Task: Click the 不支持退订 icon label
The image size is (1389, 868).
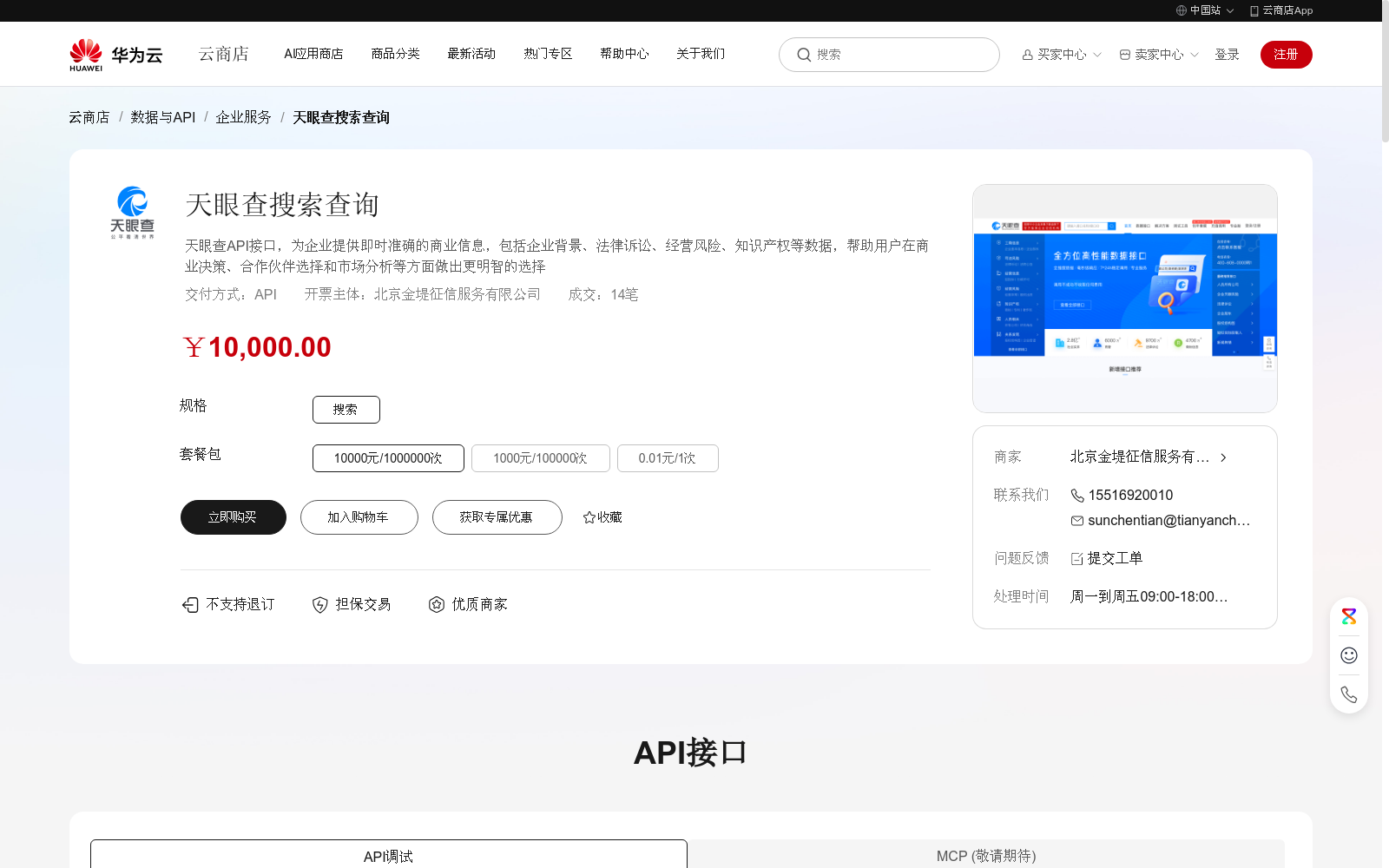Action: pyautogui.click(x=228, y=604)
